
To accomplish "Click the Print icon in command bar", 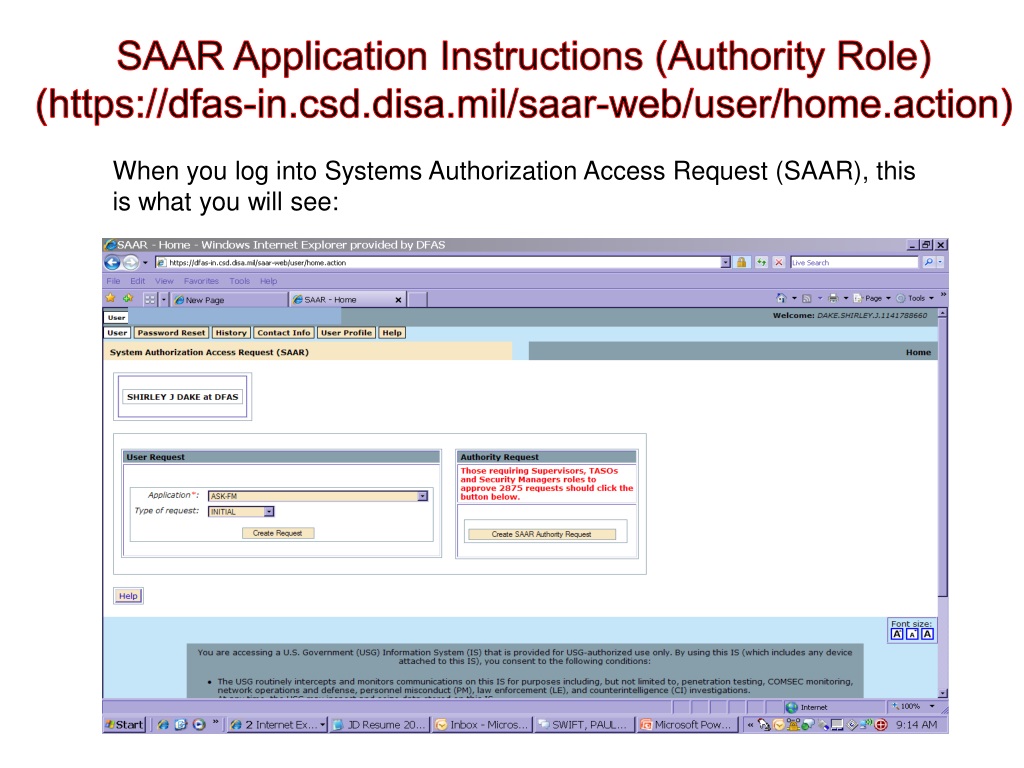I will coord(833,298).
